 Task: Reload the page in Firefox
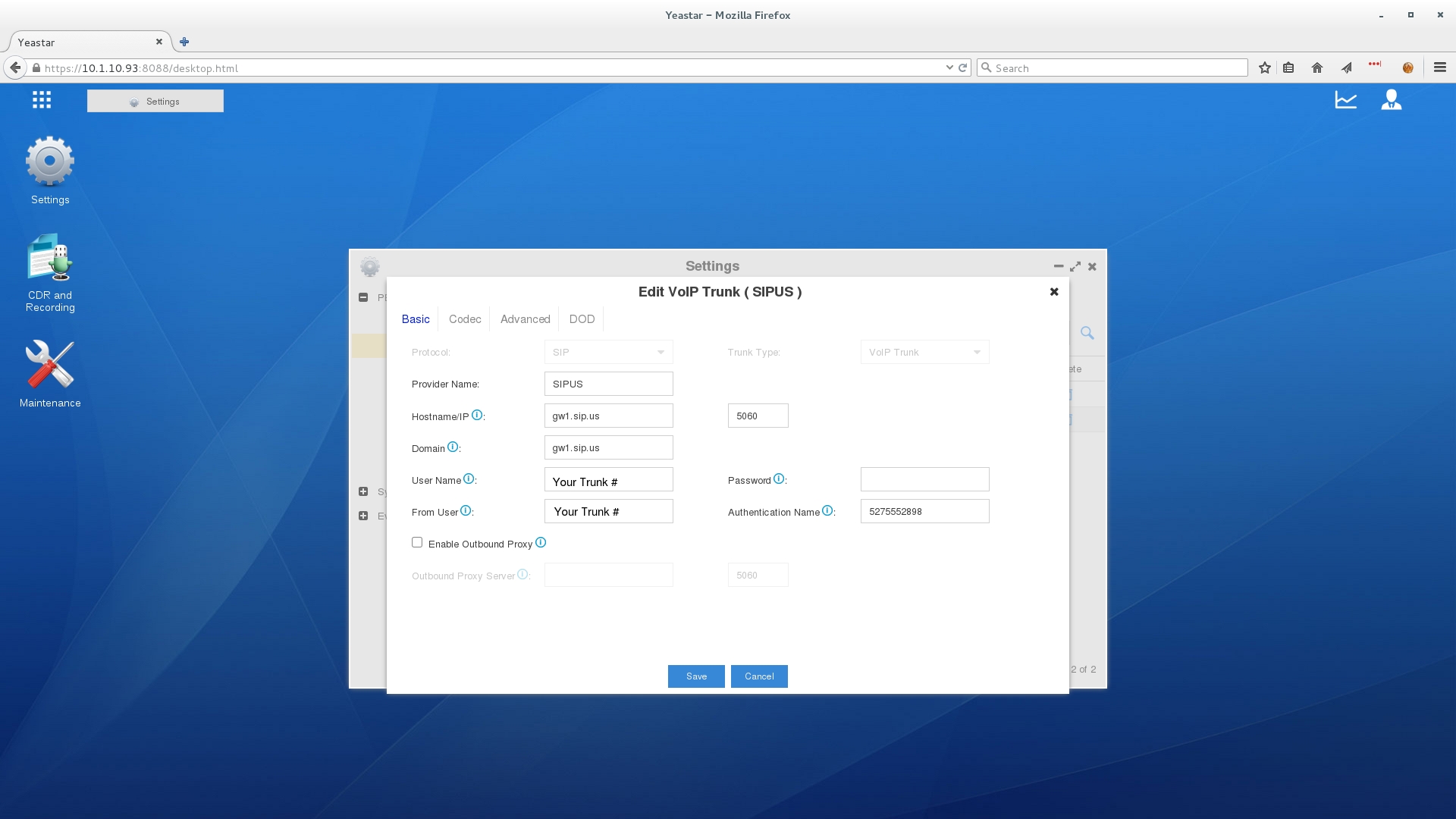pyautogui.click(x=963, y=67)
